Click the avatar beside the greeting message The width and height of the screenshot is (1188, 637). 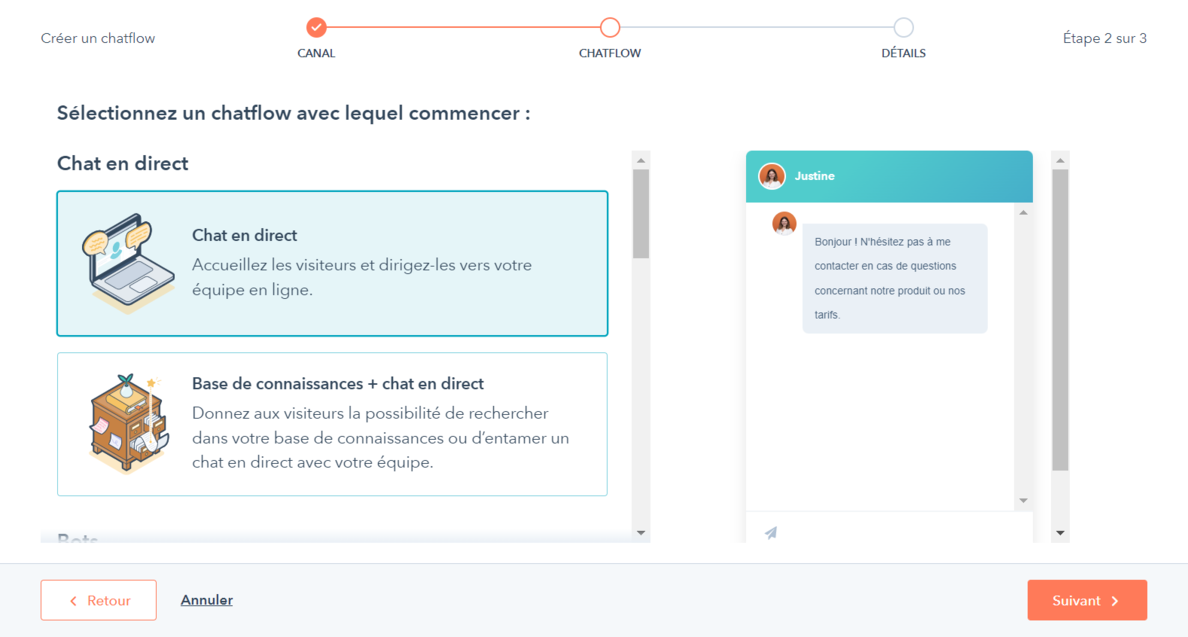[784, 223]
